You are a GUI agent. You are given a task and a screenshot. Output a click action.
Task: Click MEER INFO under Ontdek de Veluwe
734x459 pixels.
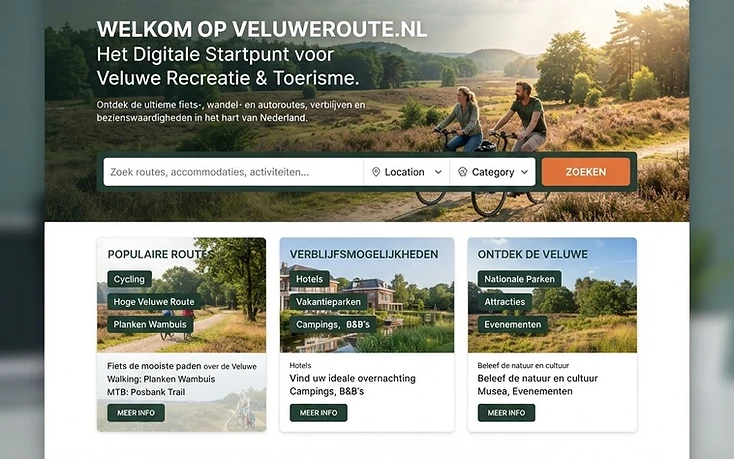click(506, 413)
